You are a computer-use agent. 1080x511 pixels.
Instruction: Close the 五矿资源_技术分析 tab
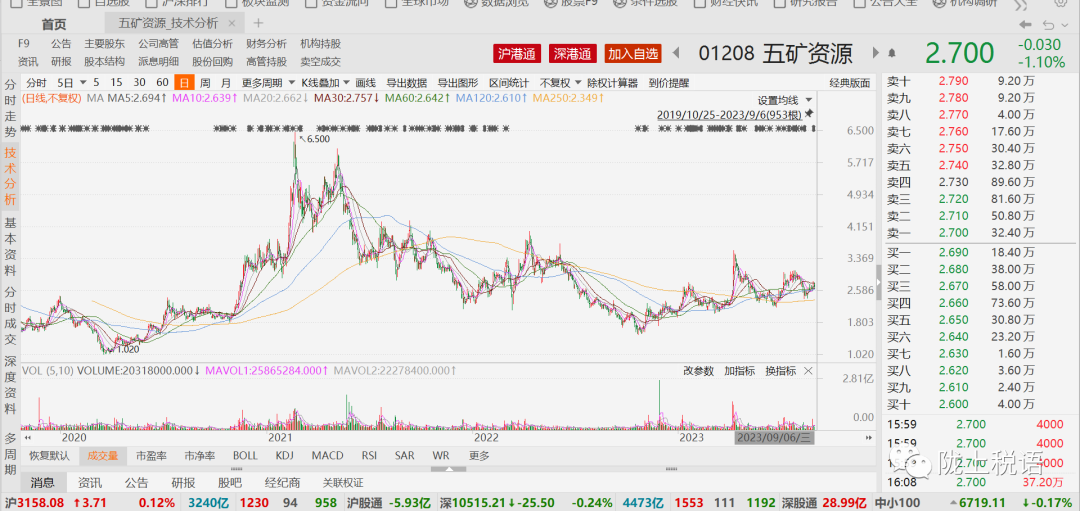231,23
